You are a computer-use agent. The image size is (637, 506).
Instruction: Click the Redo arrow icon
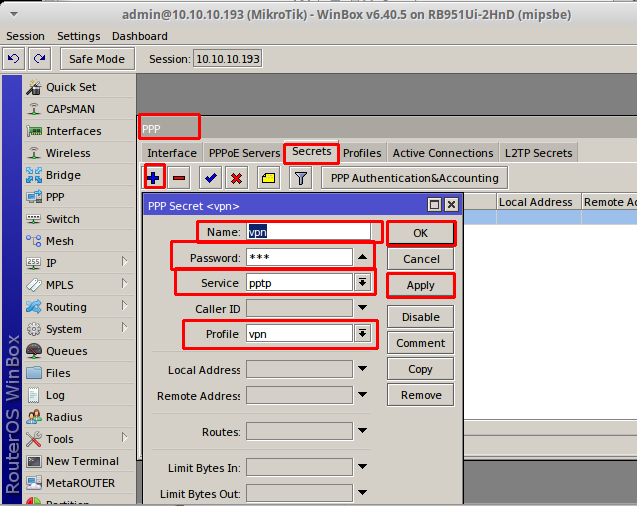click(39, 59)
